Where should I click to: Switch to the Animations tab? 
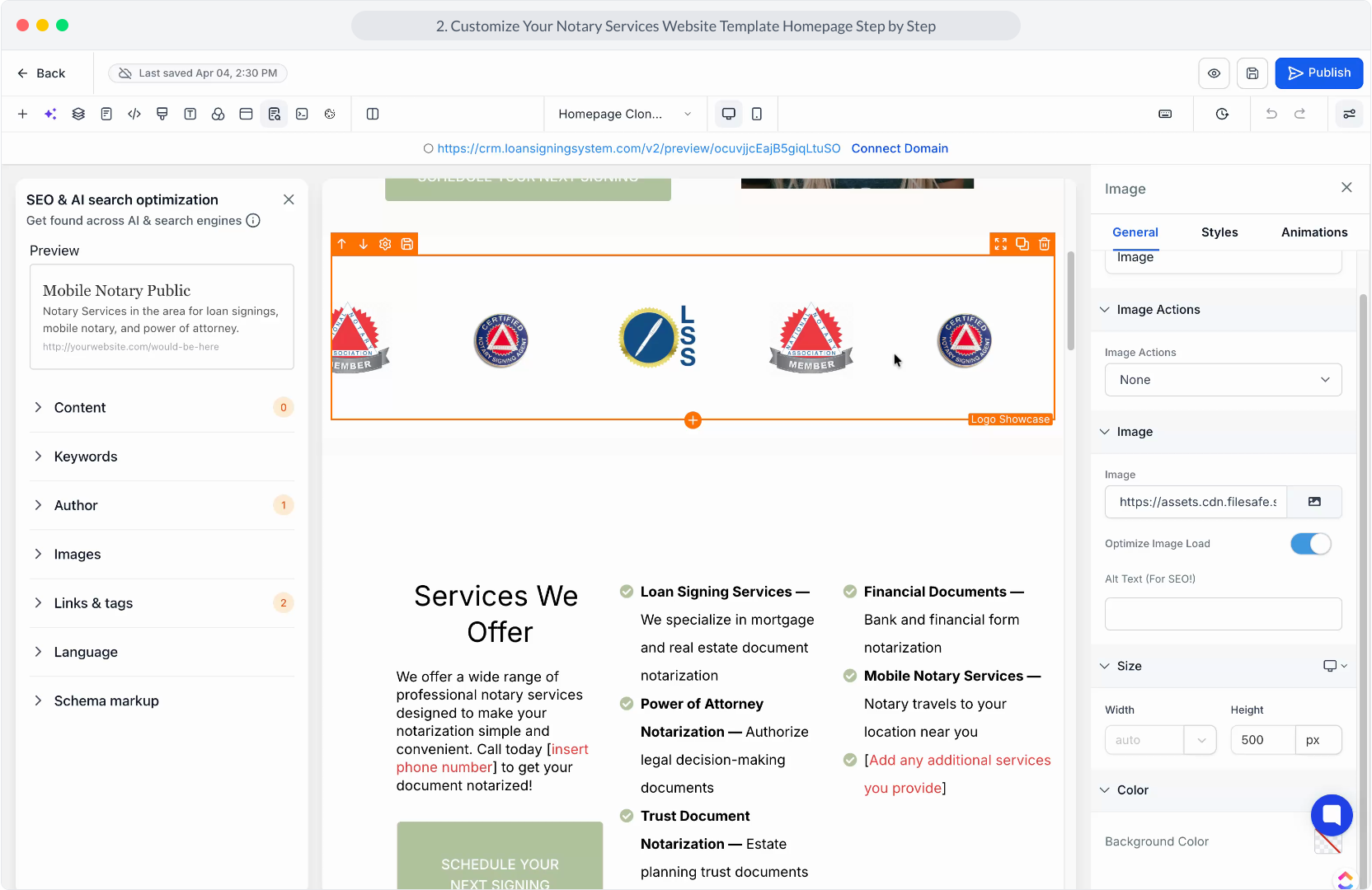[x=1314, y=232]
